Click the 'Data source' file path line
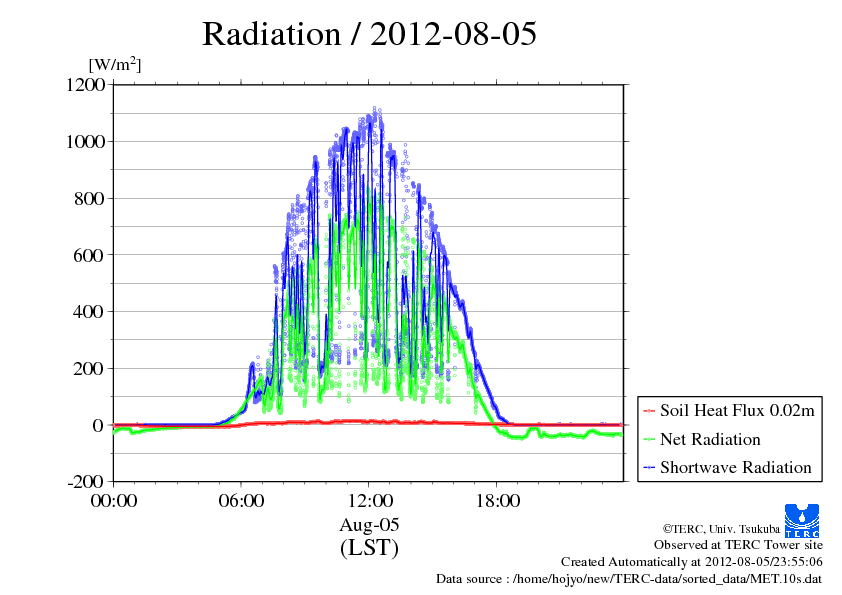Image resolution: width=842 pixels, height=595 pixels. 629,579
